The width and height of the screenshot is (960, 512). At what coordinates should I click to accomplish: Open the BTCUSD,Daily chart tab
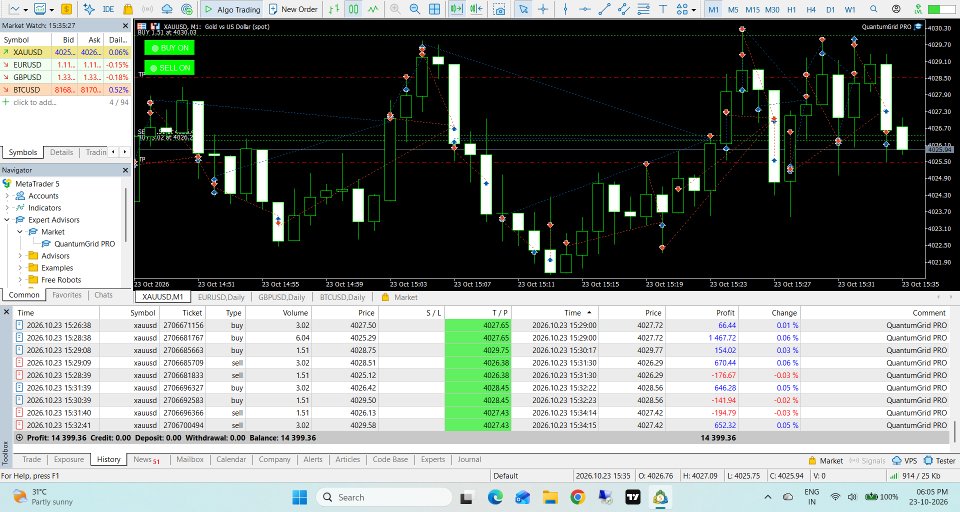(342, 297)
